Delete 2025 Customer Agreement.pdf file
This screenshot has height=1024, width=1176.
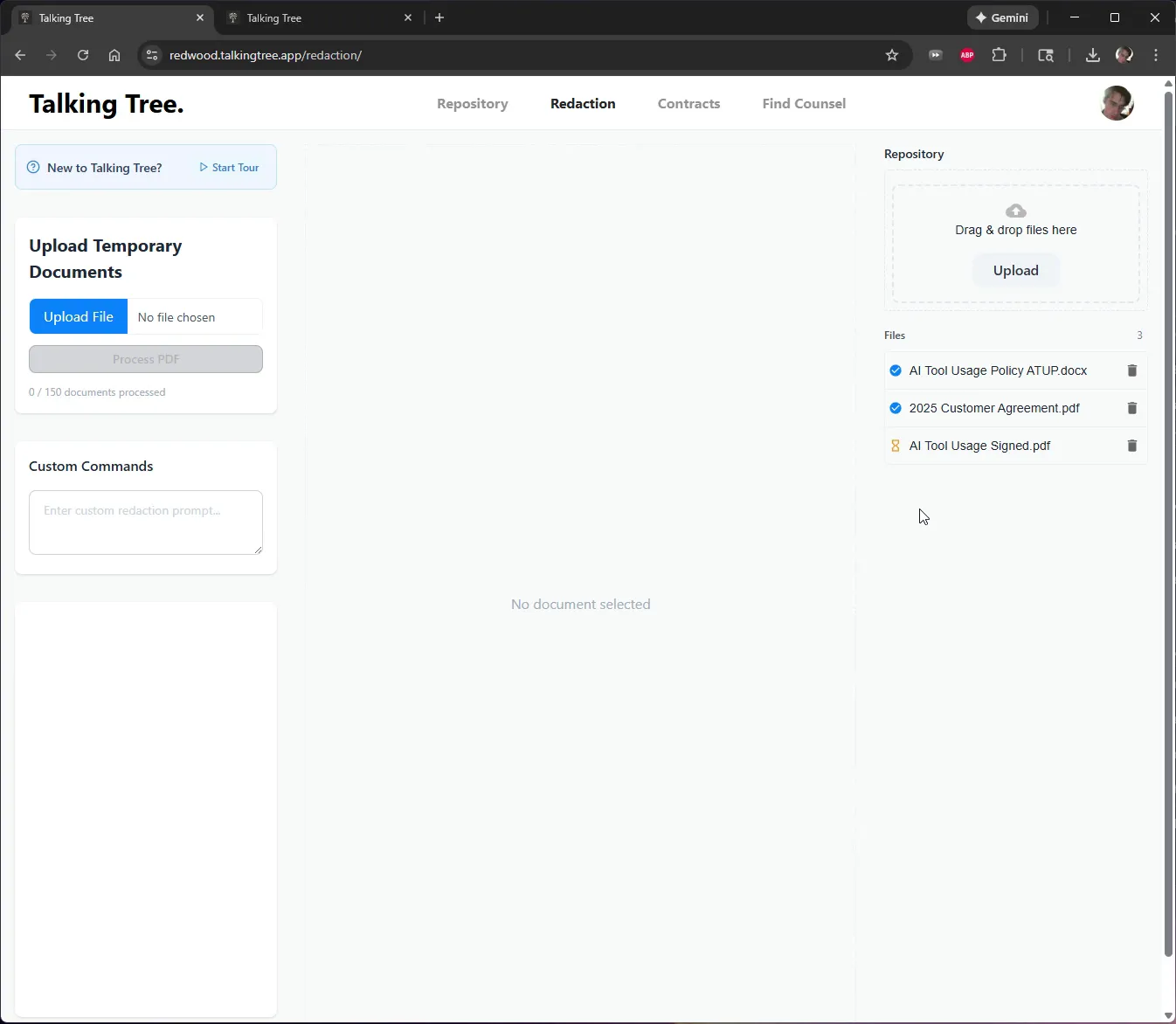1131,408
